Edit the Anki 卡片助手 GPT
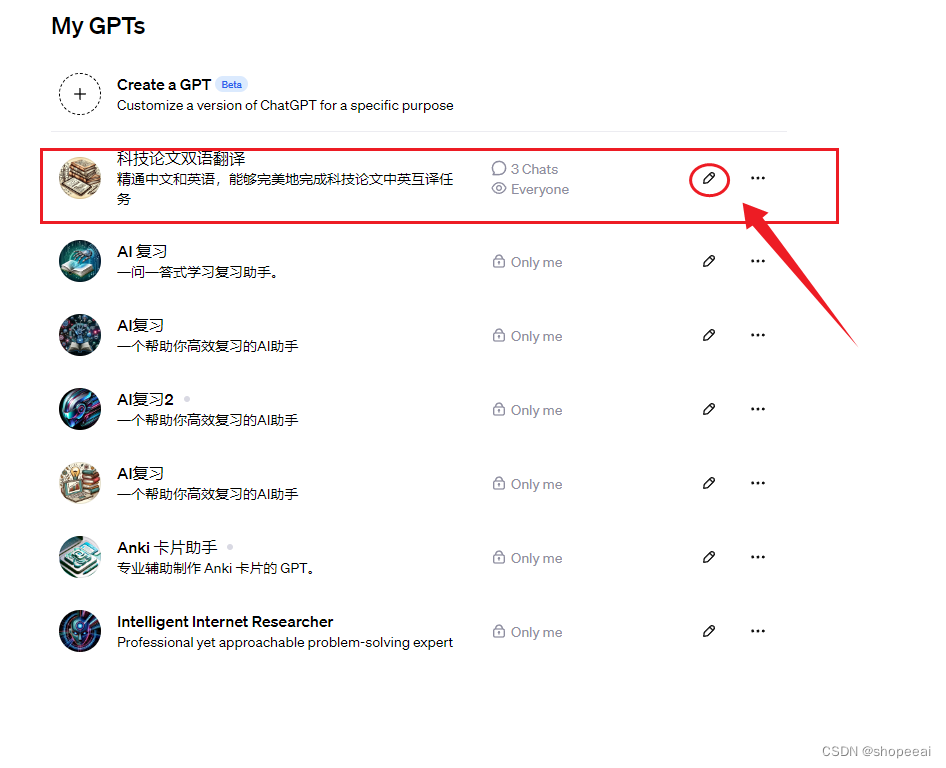Screen dimensions: 946x768 709,557
